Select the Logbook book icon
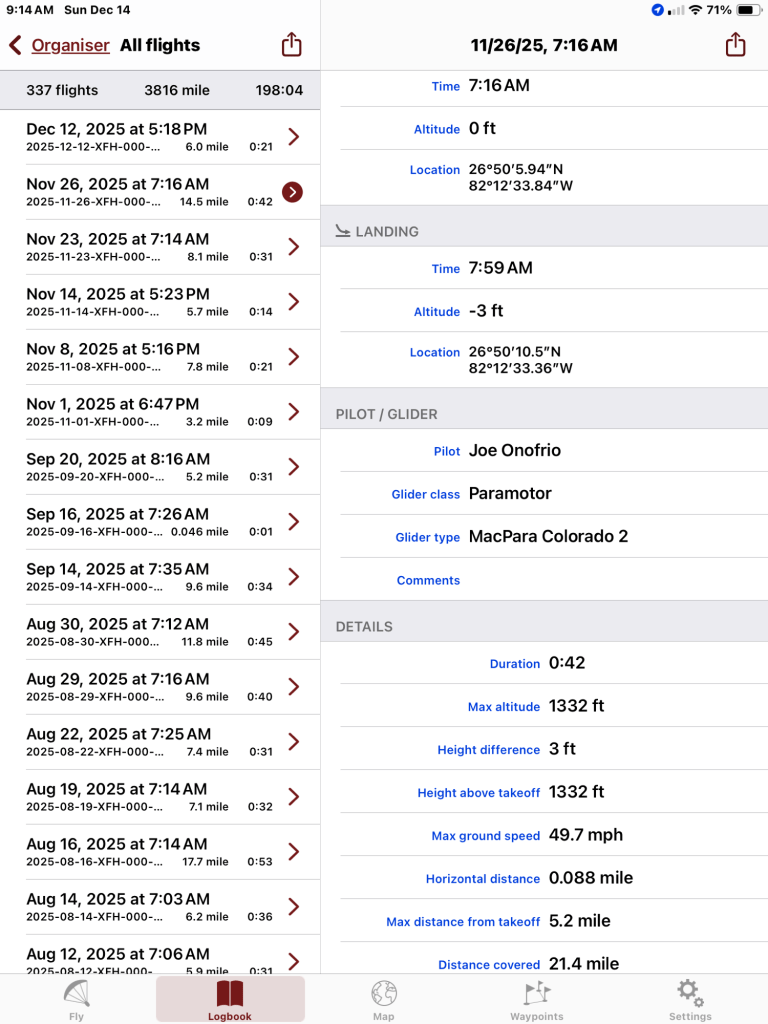 pyautogui.click(x=230, y=997)
